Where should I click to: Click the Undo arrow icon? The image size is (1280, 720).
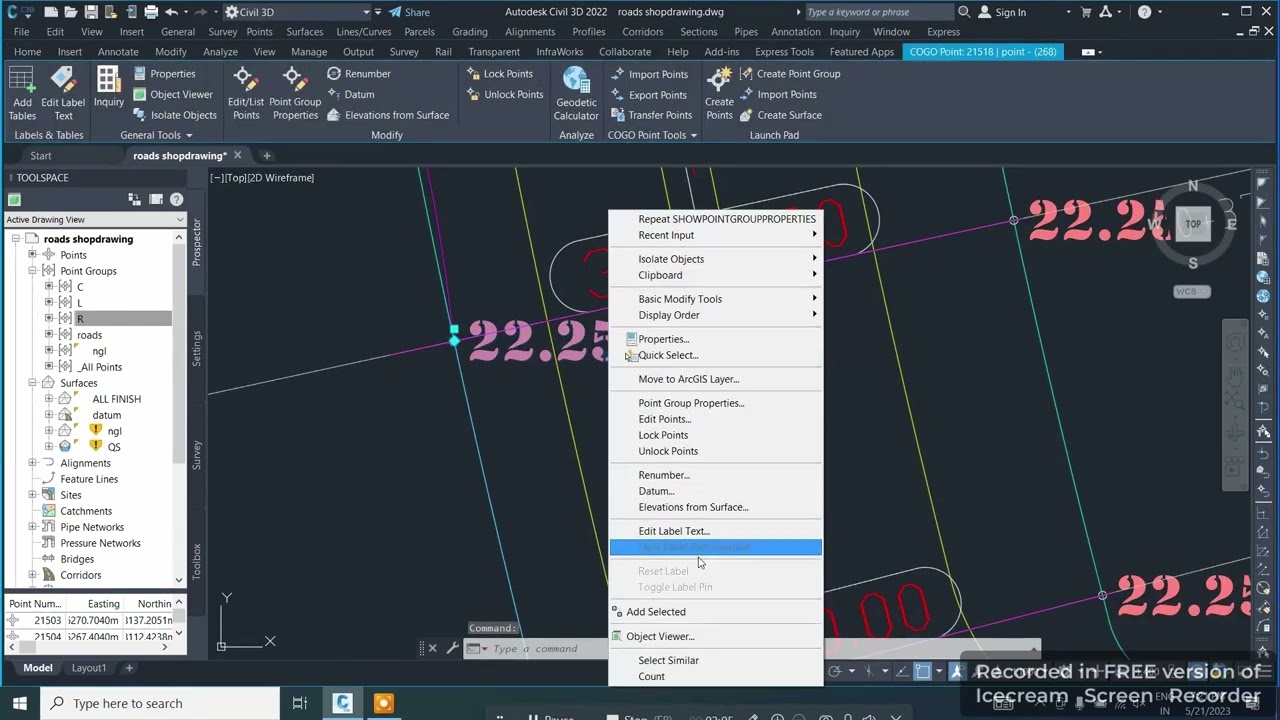click(171, 12)
